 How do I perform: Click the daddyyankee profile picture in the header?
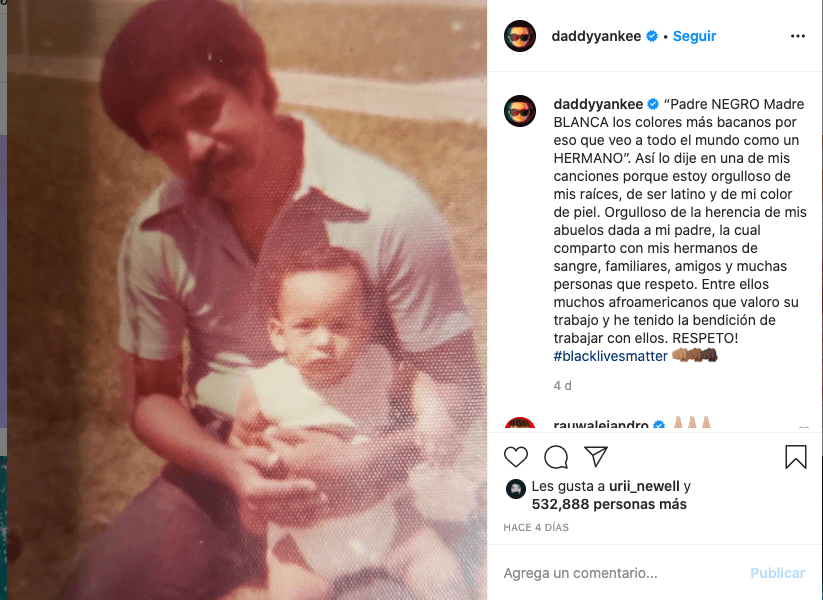point(520,36)
